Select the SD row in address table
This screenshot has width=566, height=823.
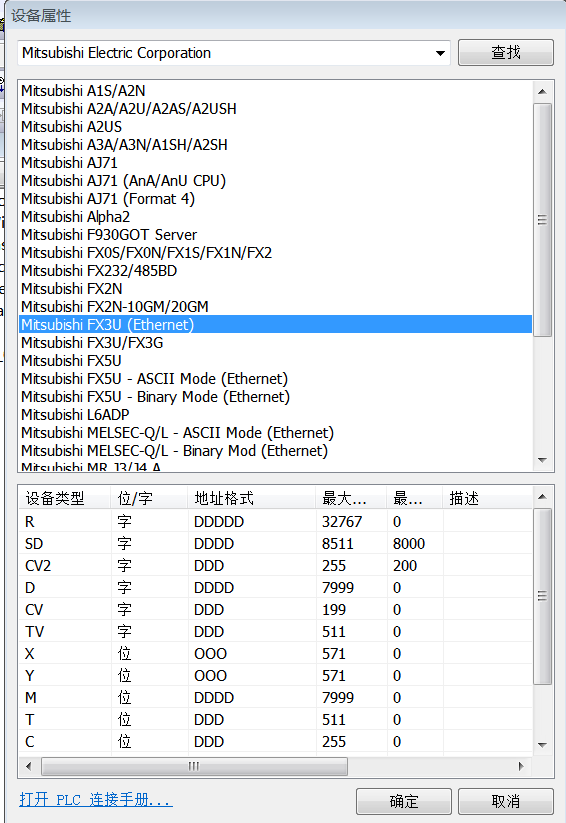[x=276, y=544]
